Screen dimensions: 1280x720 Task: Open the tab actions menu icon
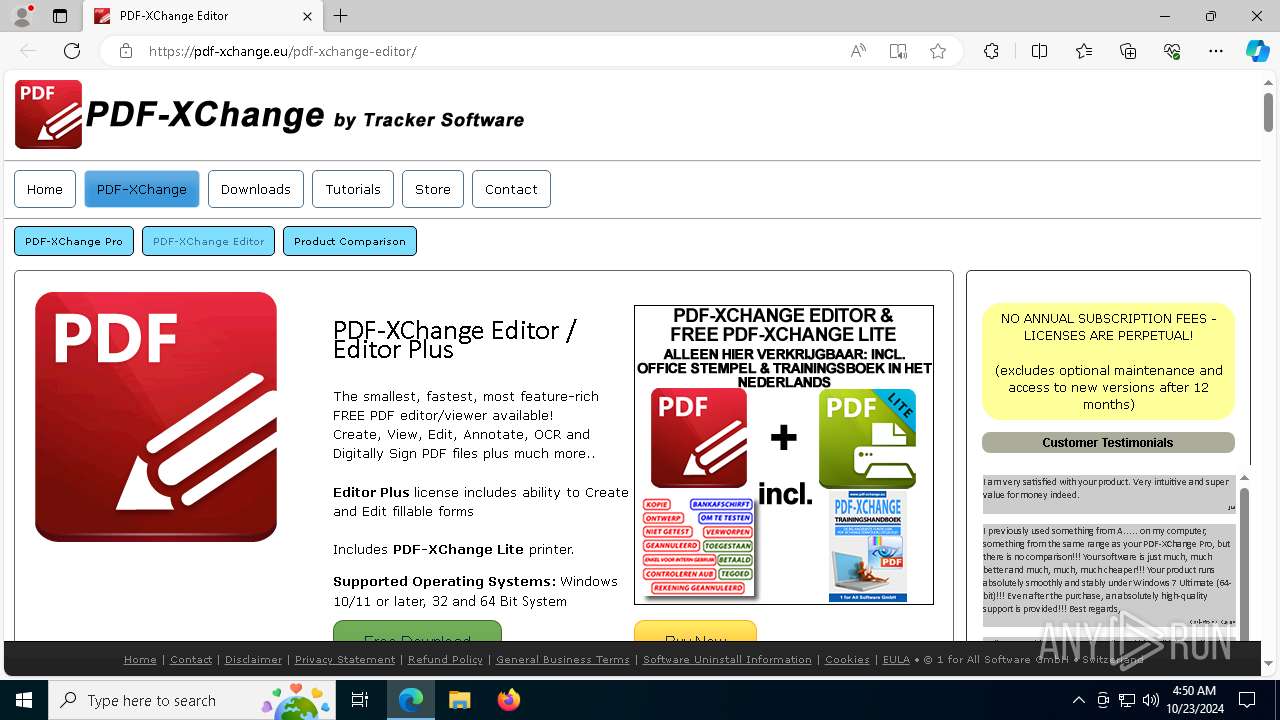click(x=60, y=16)
